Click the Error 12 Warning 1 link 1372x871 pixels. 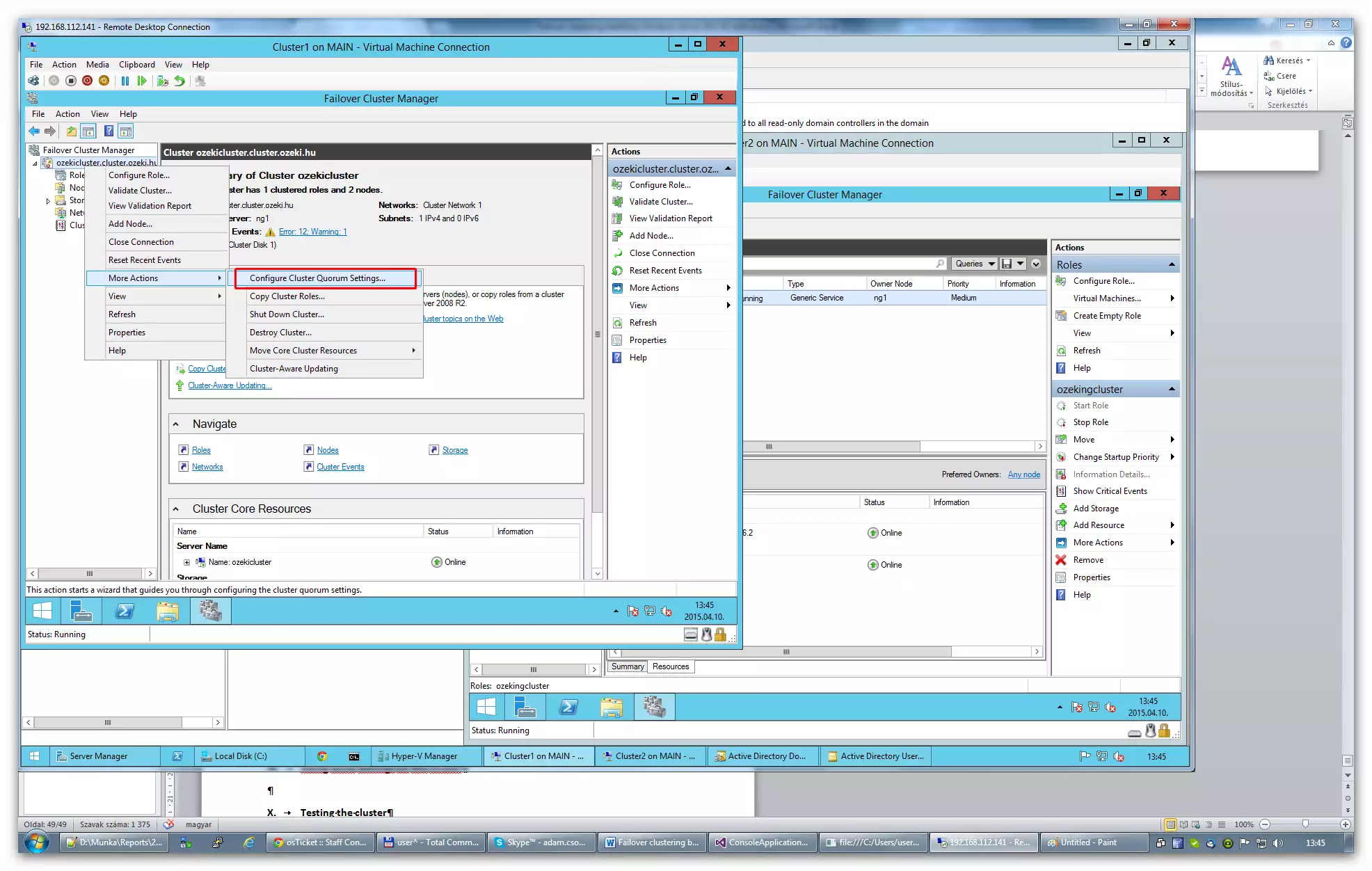[x=312, y=232]
